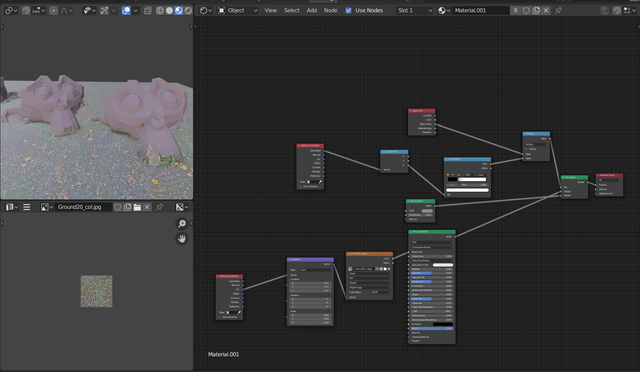Toggle proportional editing in viewport header
The width and height of the screenshot is (640, 372).
pyautogui.click(x=53, y=11)
